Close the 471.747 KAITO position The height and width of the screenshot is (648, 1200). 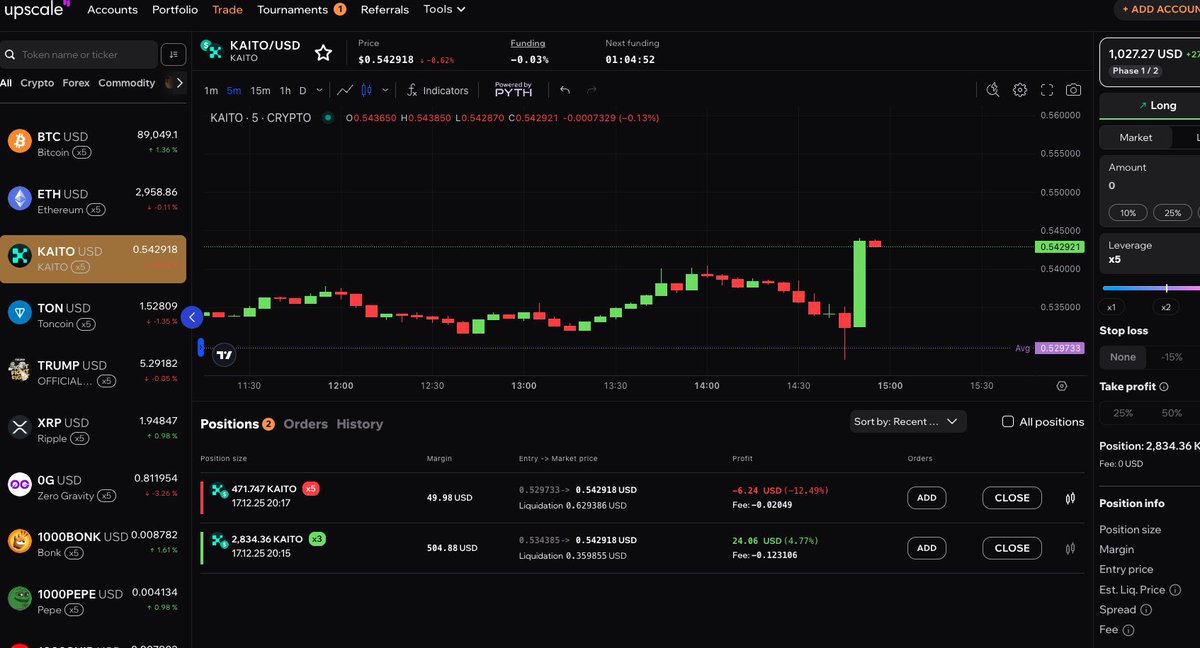click(x=1012, y=497)
